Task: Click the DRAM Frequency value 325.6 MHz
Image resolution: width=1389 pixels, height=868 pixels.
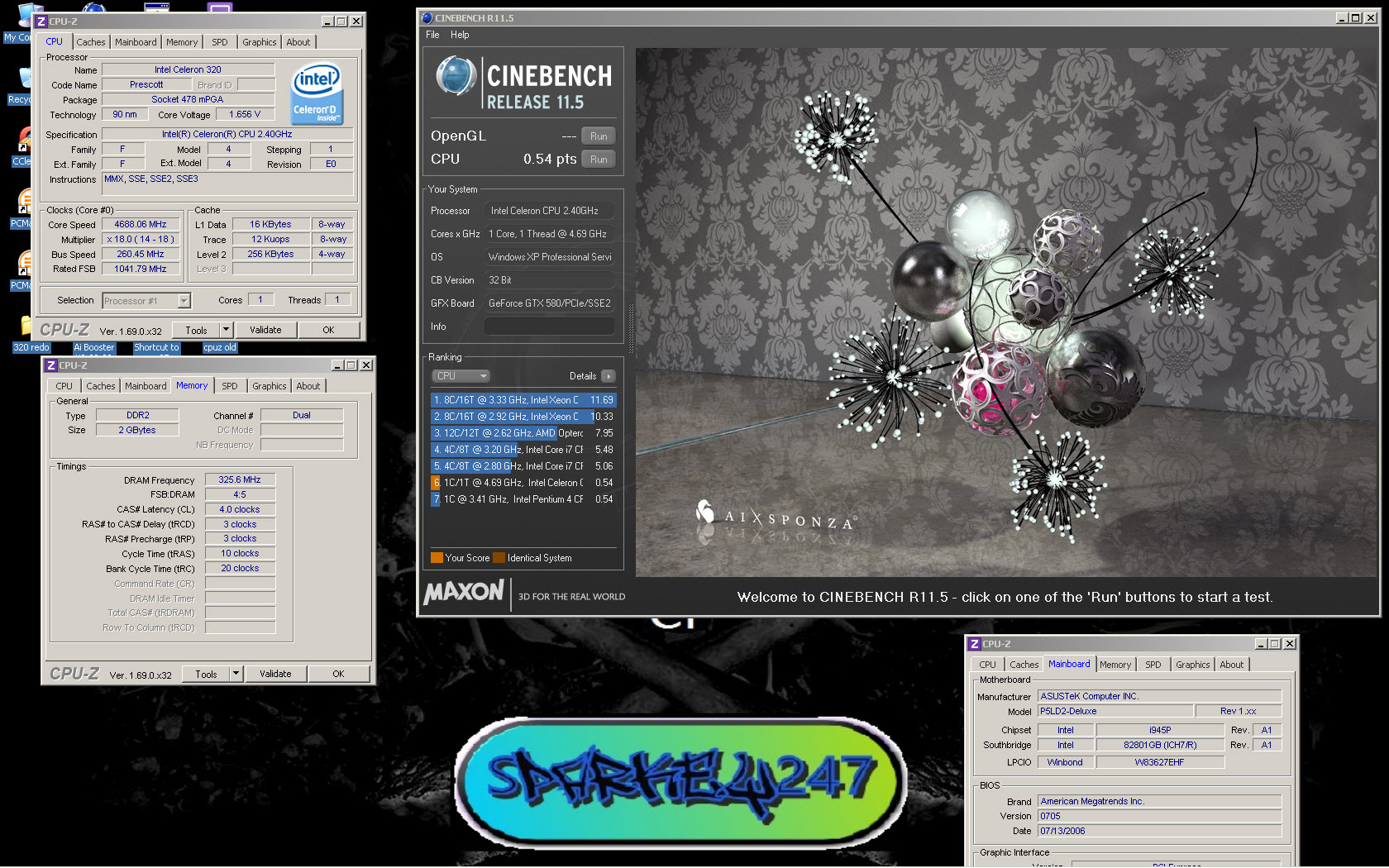Action: point(240,480)
